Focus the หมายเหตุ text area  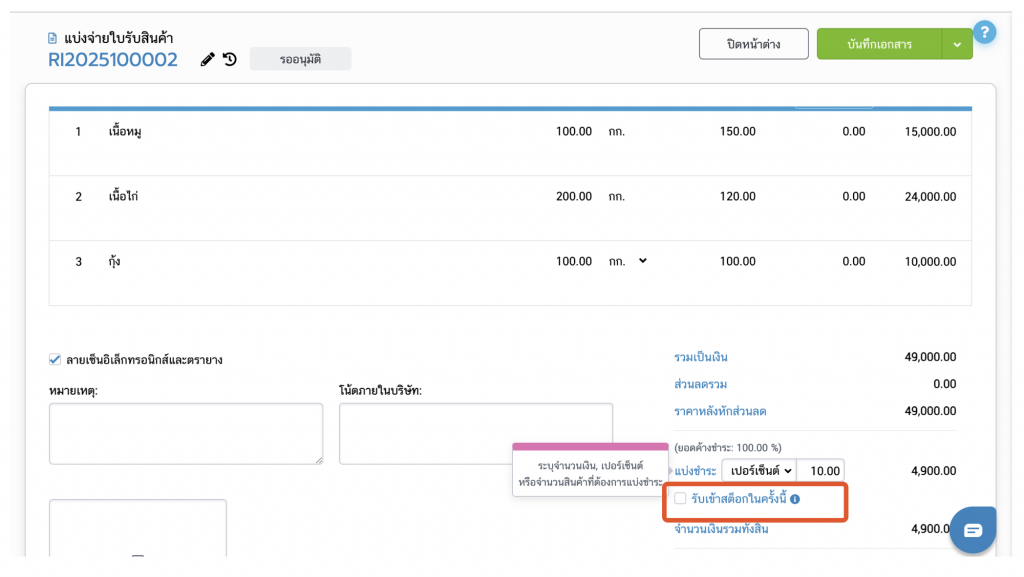coord(186,433)
